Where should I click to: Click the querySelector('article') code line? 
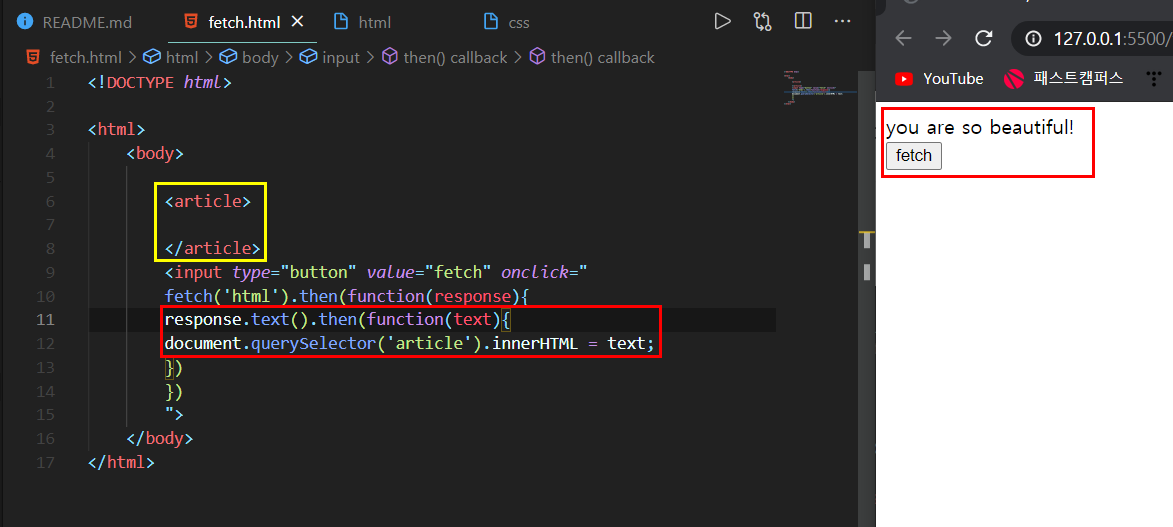point(409,344)
